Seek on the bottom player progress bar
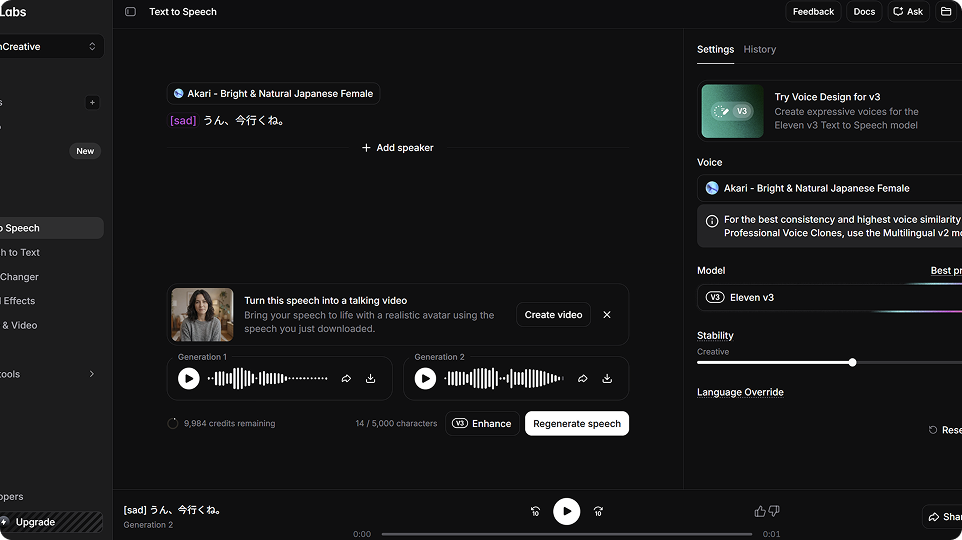 pyautogui.click(x=566, y=534)
